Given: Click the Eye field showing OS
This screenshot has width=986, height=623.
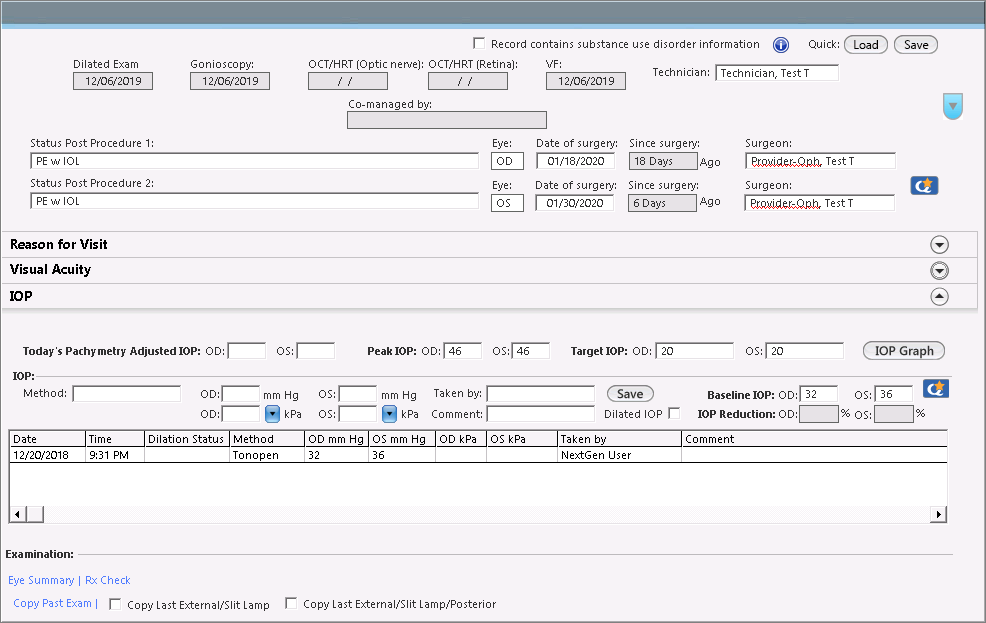Looking at the screenshot, I should point(507,203).
